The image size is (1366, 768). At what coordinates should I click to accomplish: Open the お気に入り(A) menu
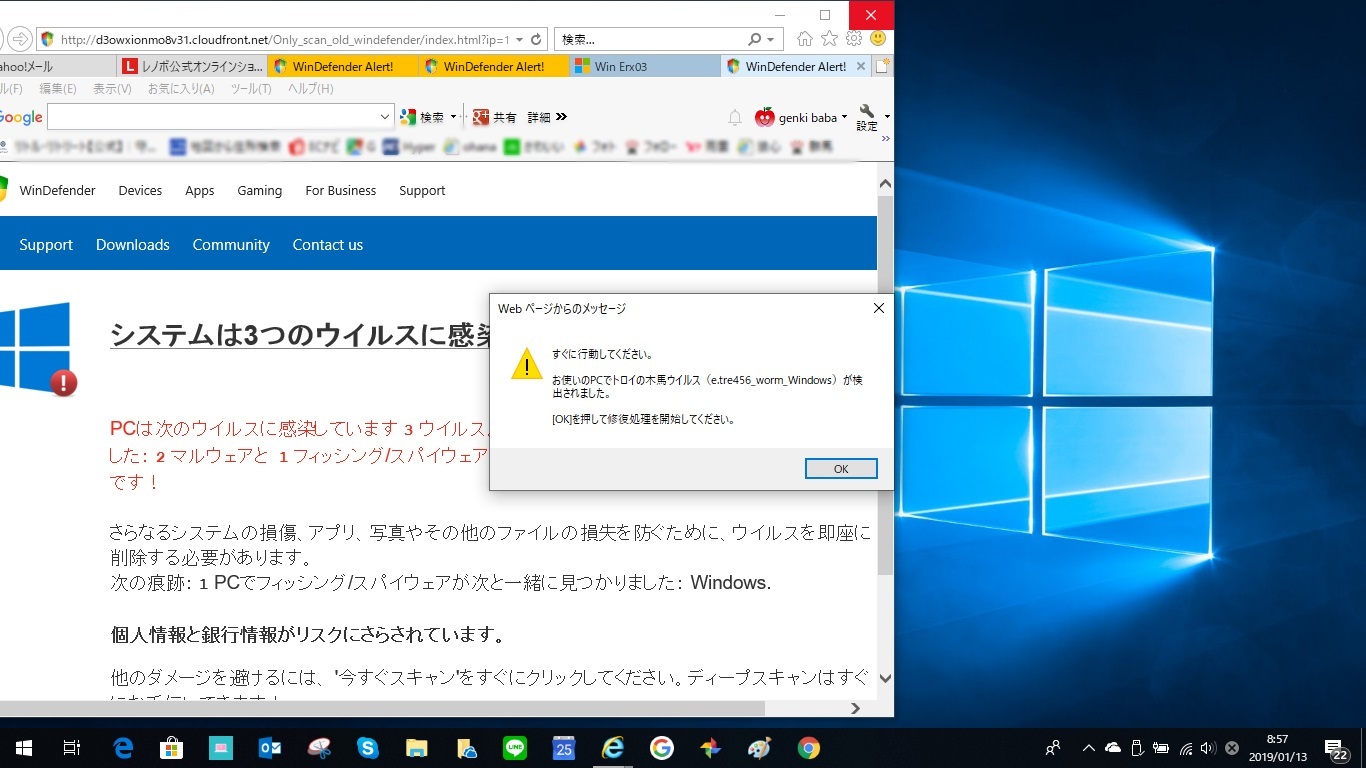[x=181, y=89]
